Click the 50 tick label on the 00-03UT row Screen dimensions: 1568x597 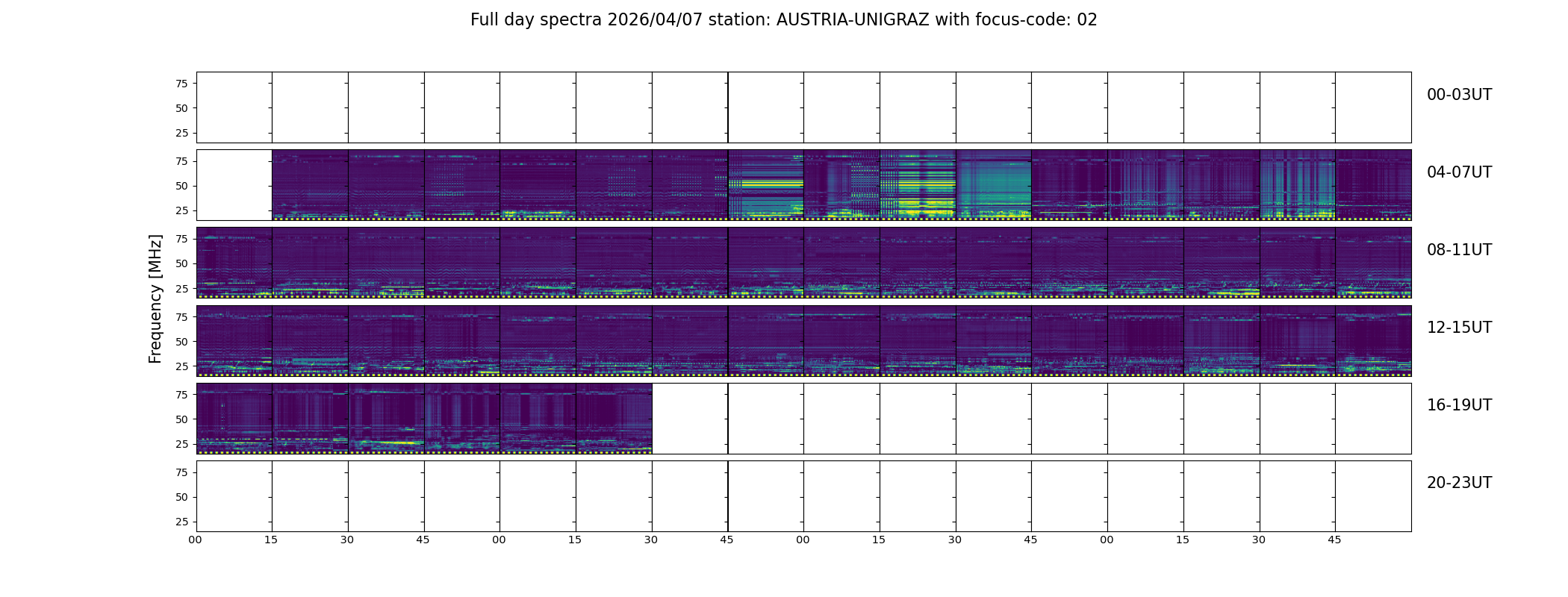pyautogui.click(x=181, y=108)
